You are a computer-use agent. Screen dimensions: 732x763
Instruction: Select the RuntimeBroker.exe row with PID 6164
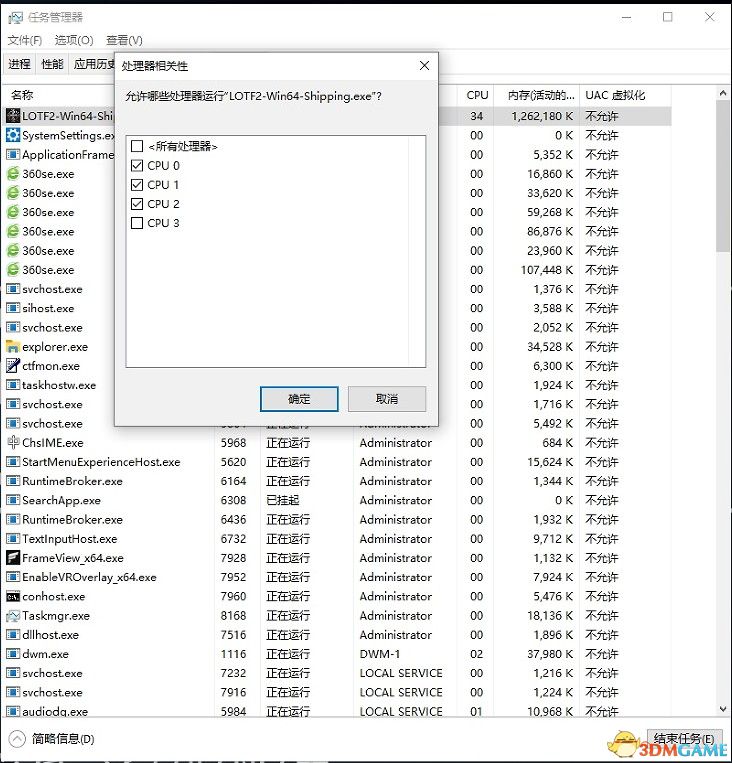point(338,481)
